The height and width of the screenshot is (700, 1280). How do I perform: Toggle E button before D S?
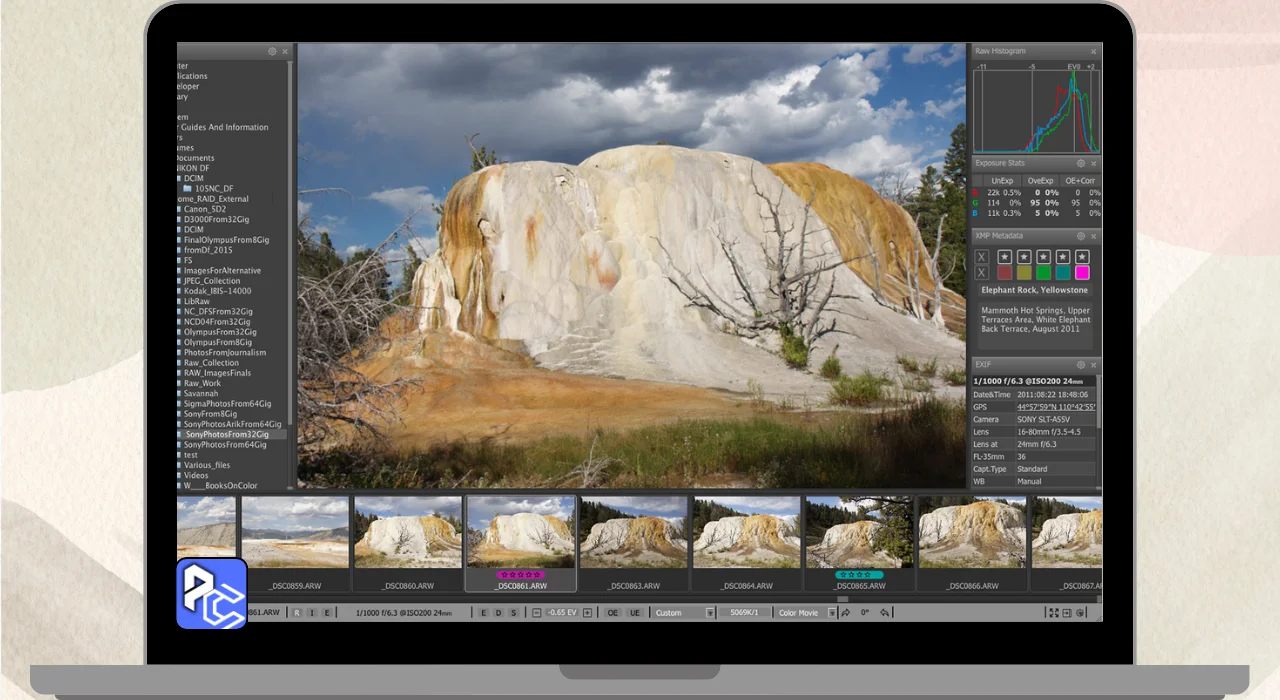[483, 613]
